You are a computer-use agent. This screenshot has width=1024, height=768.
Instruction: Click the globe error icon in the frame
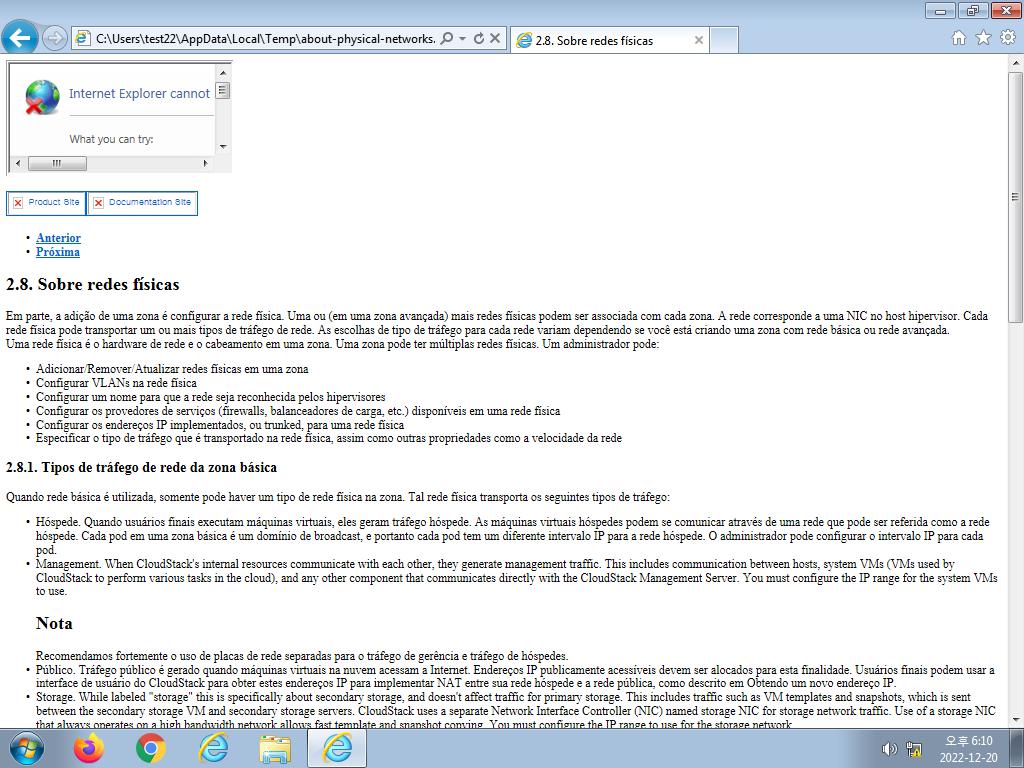point(42,97)
